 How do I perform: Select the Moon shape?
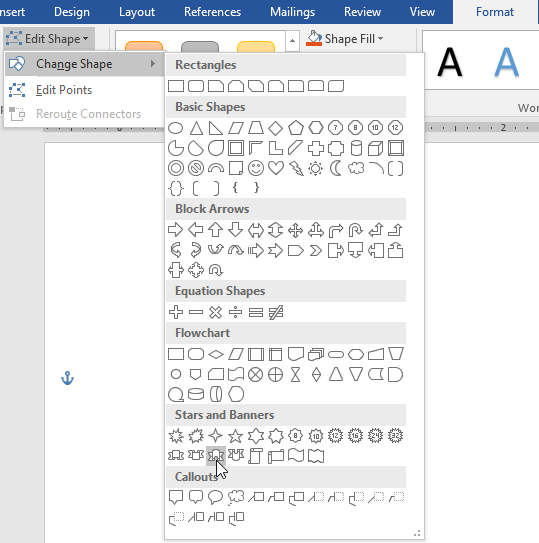[336, 169]
